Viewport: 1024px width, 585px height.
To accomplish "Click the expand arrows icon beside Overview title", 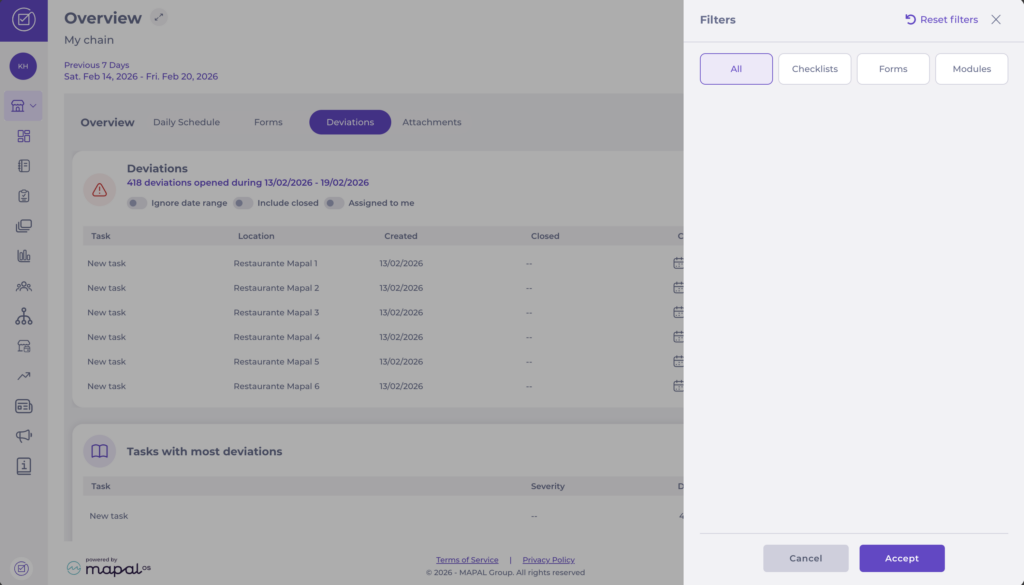I will click(159, 18).
